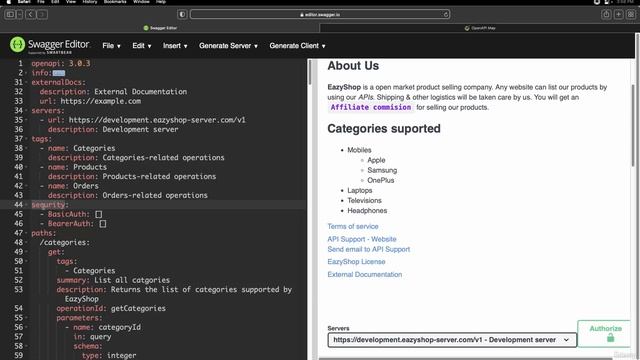Screen dimensions: 640x360
Task: Open macOS History menu
Action: coord(90,2)
